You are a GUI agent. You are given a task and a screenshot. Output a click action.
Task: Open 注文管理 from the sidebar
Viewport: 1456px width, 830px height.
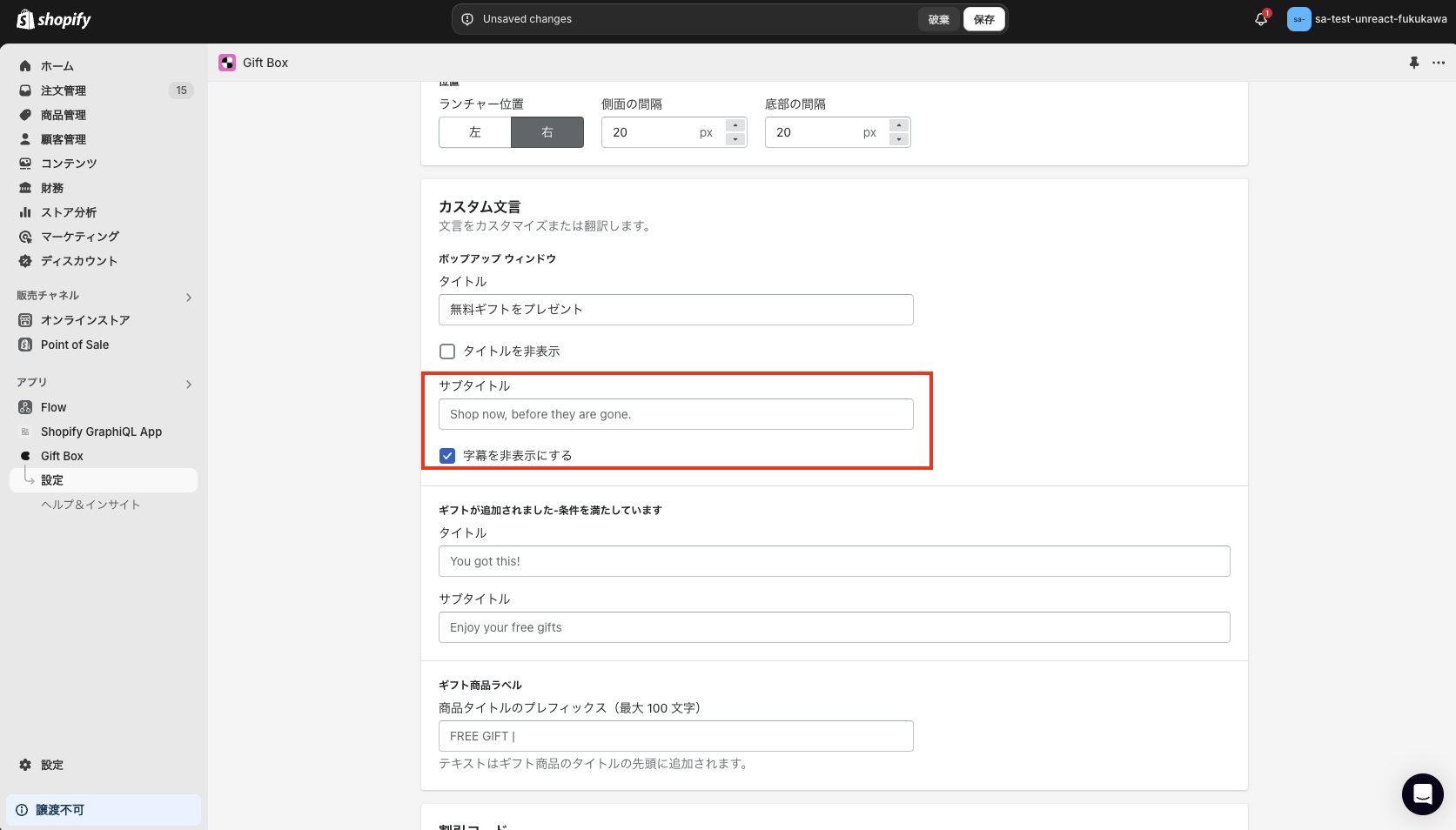(x=62, y=90)
